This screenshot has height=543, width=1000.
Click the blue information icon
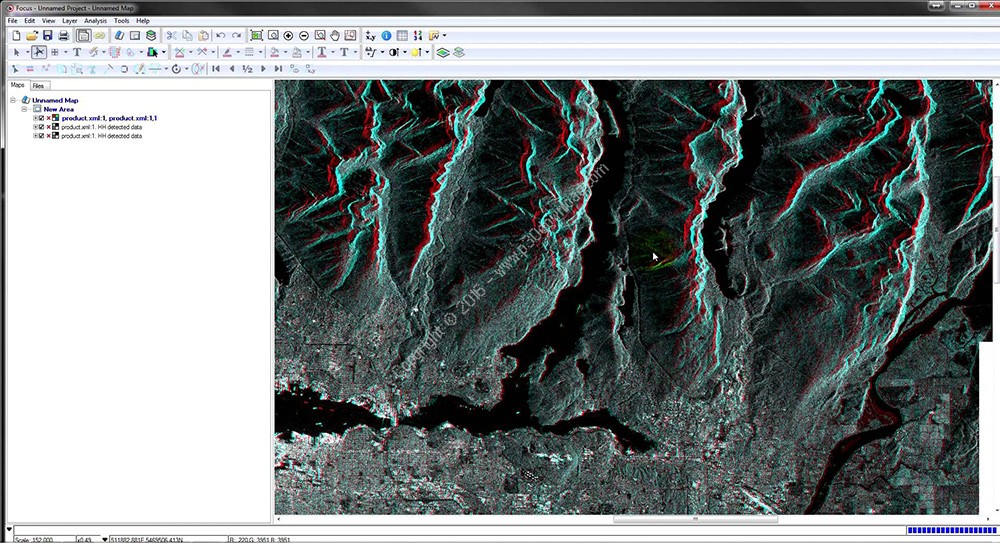387,36
